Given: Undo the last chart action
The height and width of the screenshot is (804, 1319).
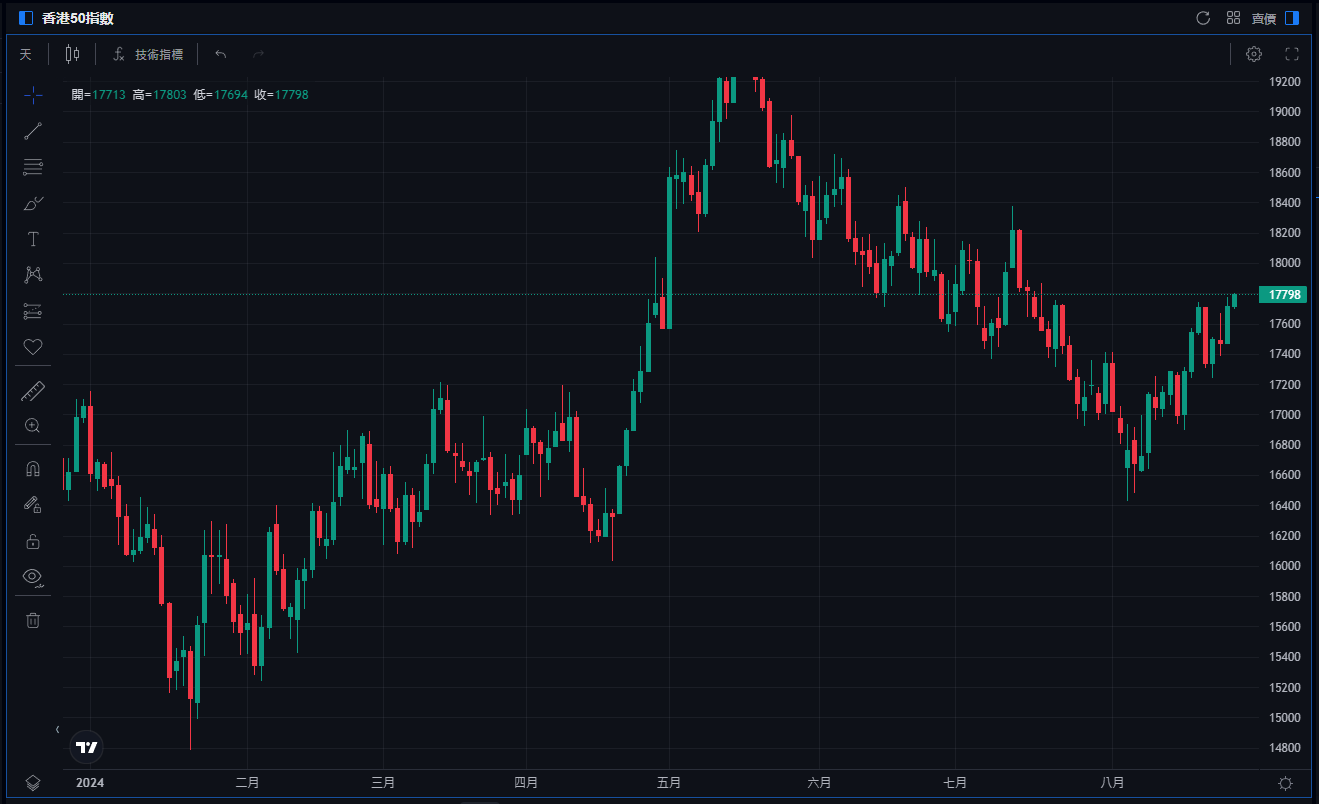Looking at the screenshot, I should (x=221, y=54).
